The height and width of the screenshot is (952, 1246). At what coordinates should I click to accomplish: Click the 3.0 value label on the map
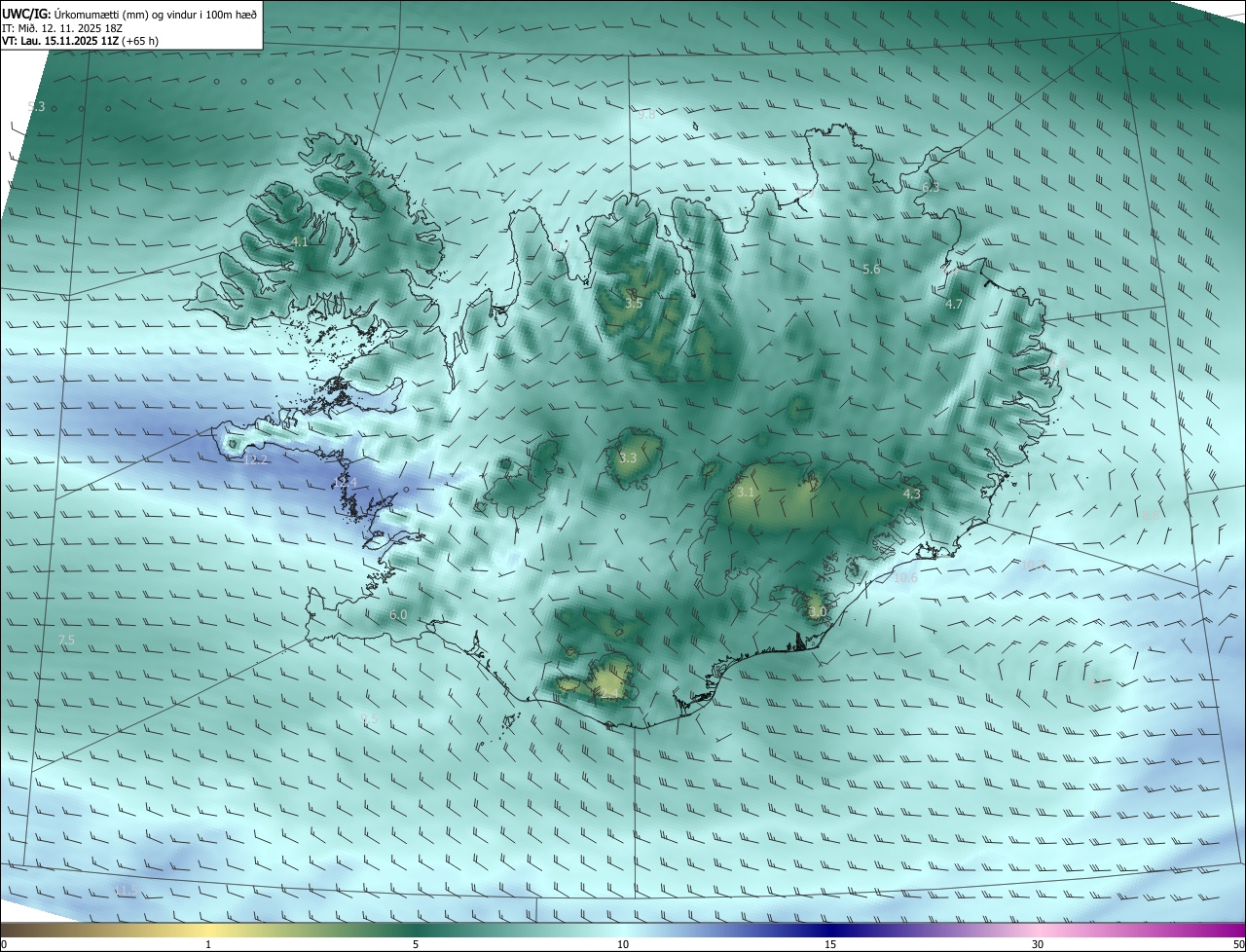(817, 611)
